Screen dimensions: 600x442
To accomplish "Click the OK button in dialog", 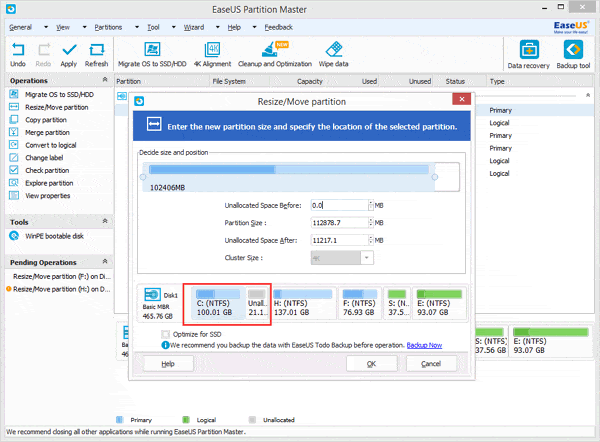I will [x=372, y=364].
